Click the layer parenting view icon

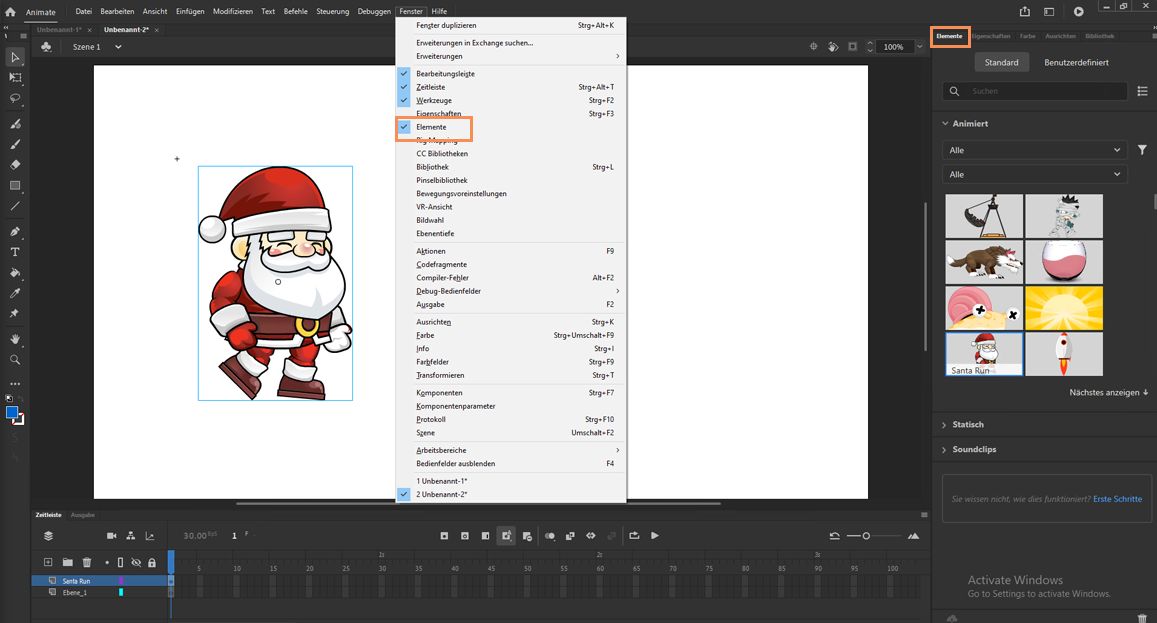point(131,536)
